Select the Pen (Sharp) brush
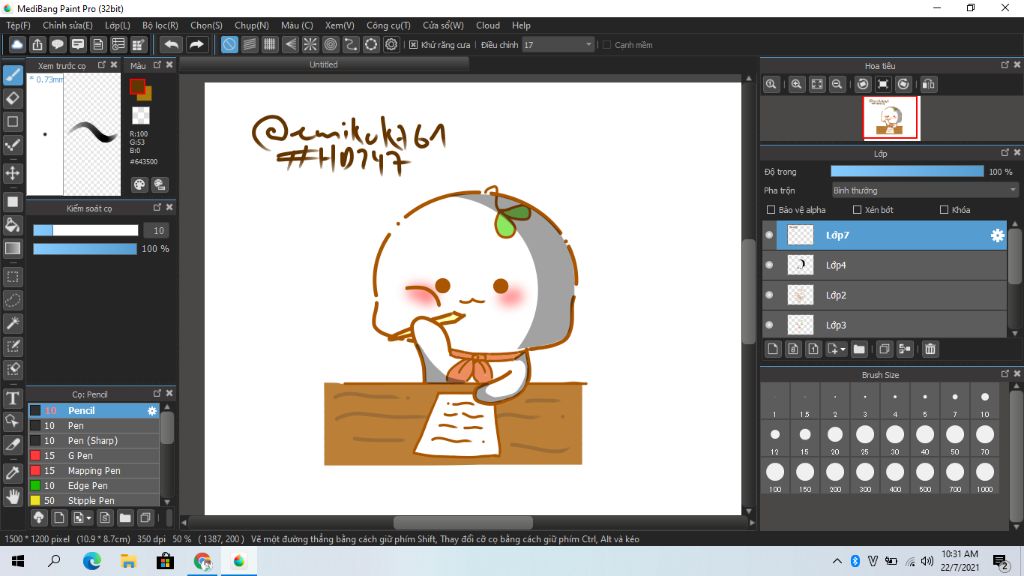Screen dimensions: 1024x576 pos(93,441)
